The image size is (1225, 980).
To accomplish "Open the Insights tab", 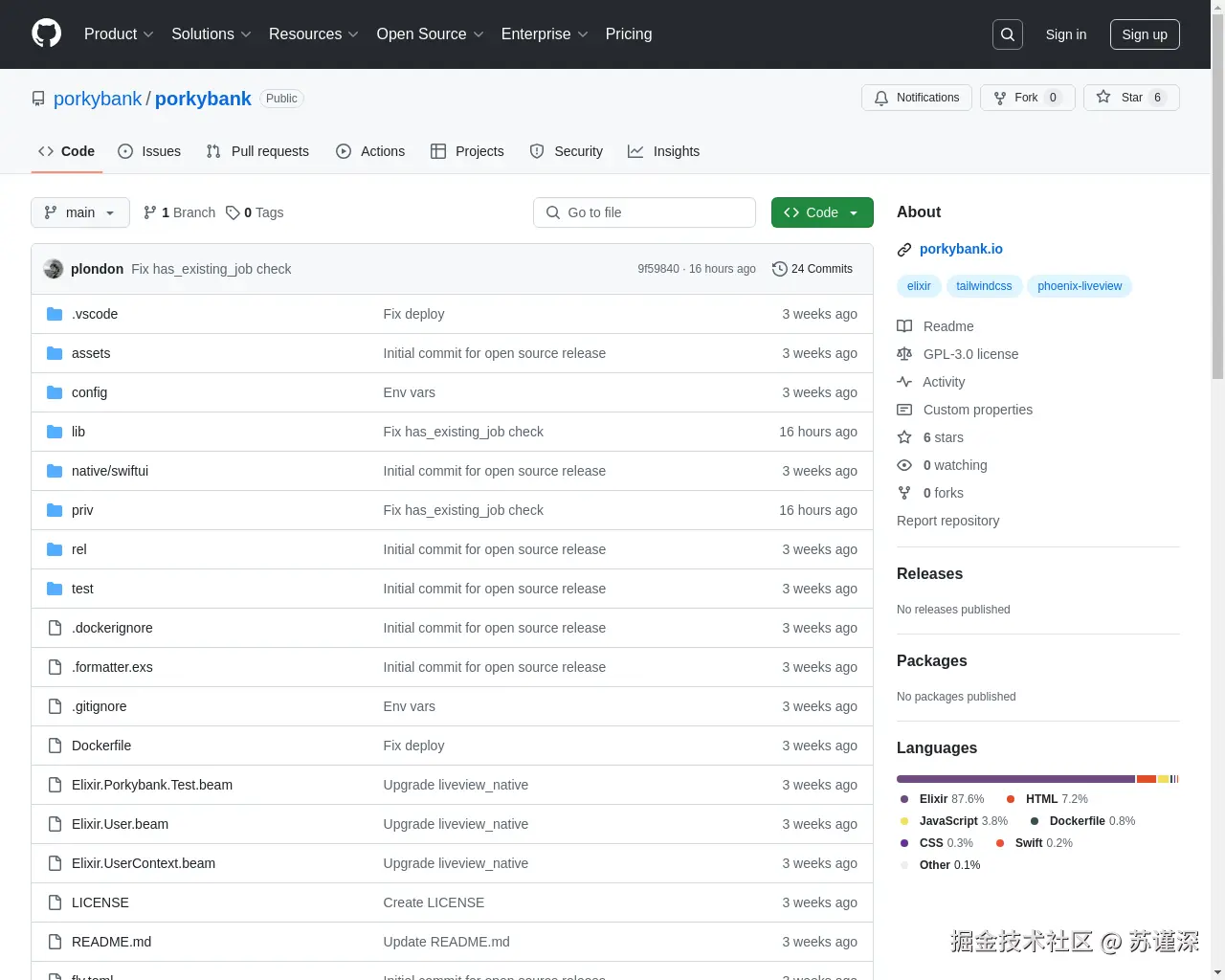I will [x=663, y=151].
